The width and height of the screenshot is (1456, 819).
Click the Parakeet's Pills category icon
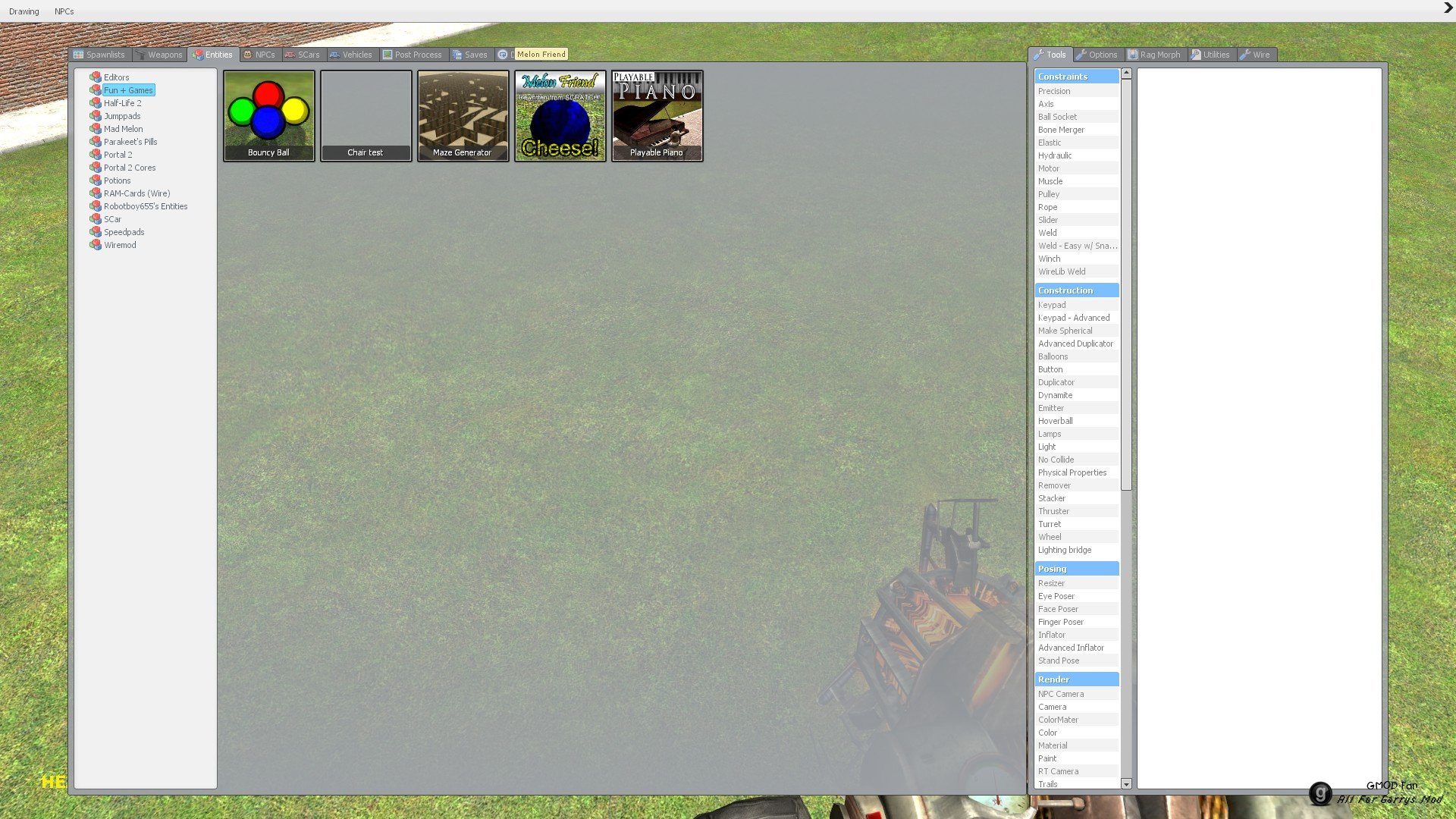96,142
